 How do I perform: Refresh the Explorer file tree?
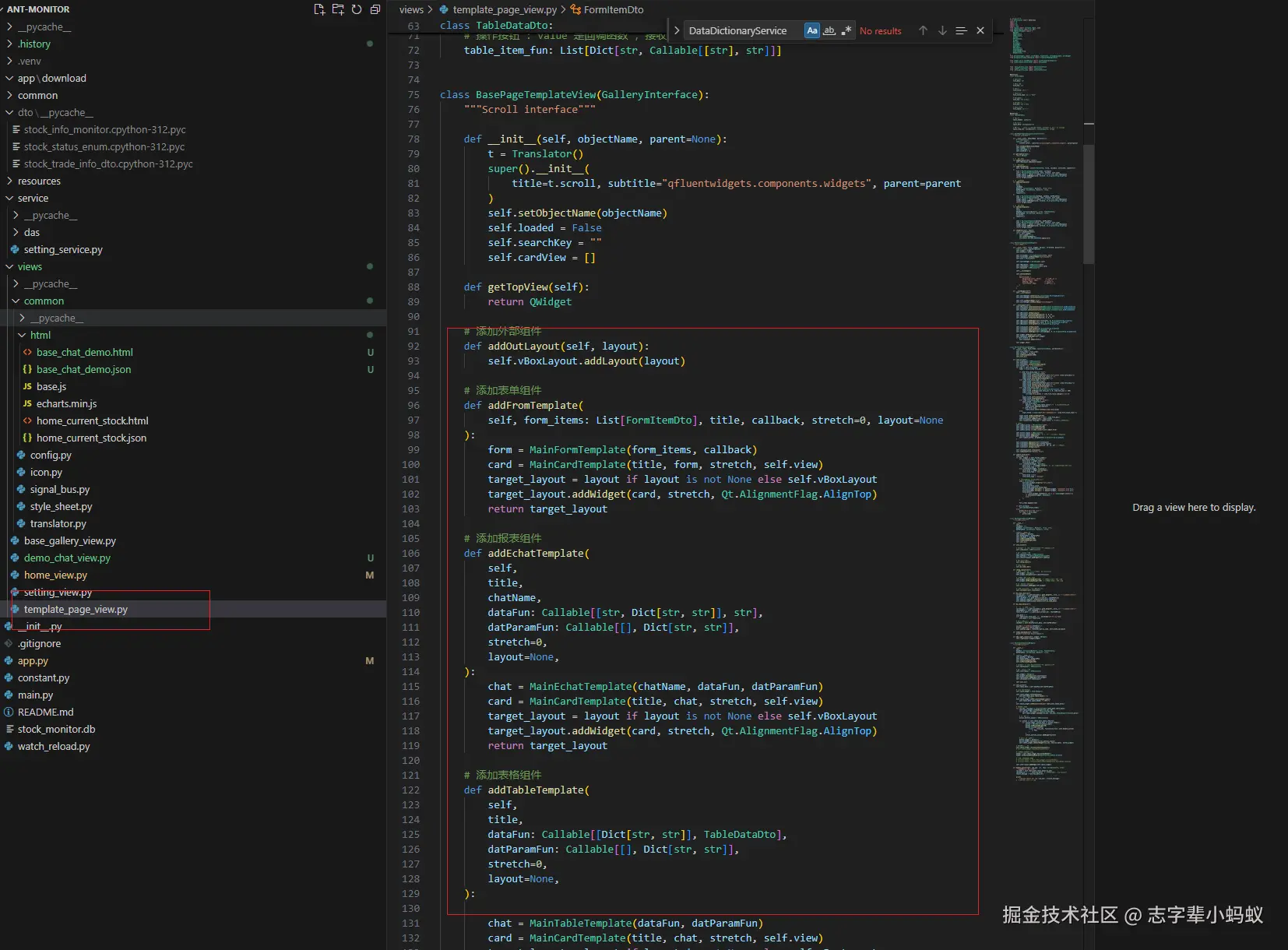tap(357, 9)
